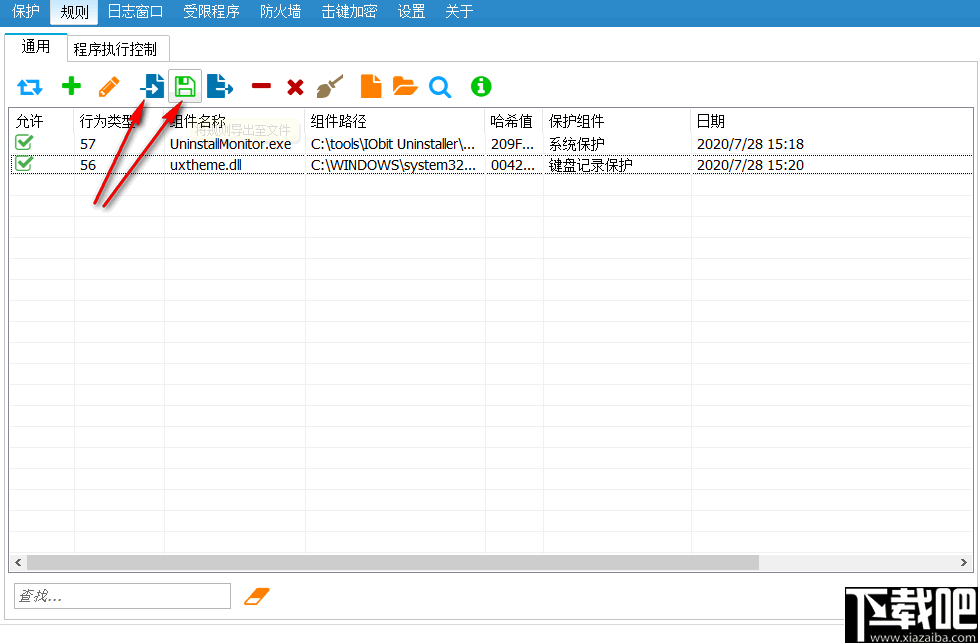Open the 设置 menu item
The width and height of the screenshot is (980, 643).
click(410, 12)
